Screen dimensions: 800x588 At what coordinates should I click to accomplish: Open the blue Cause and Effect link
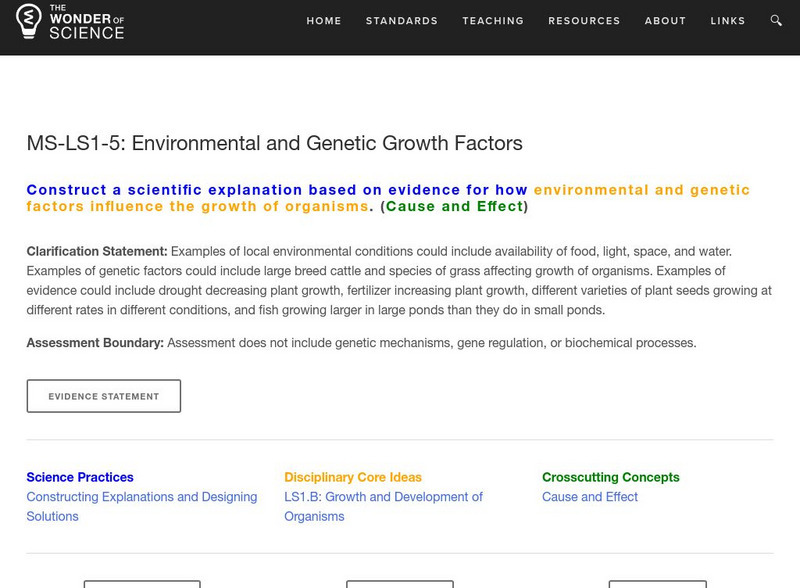click(590, 497)
